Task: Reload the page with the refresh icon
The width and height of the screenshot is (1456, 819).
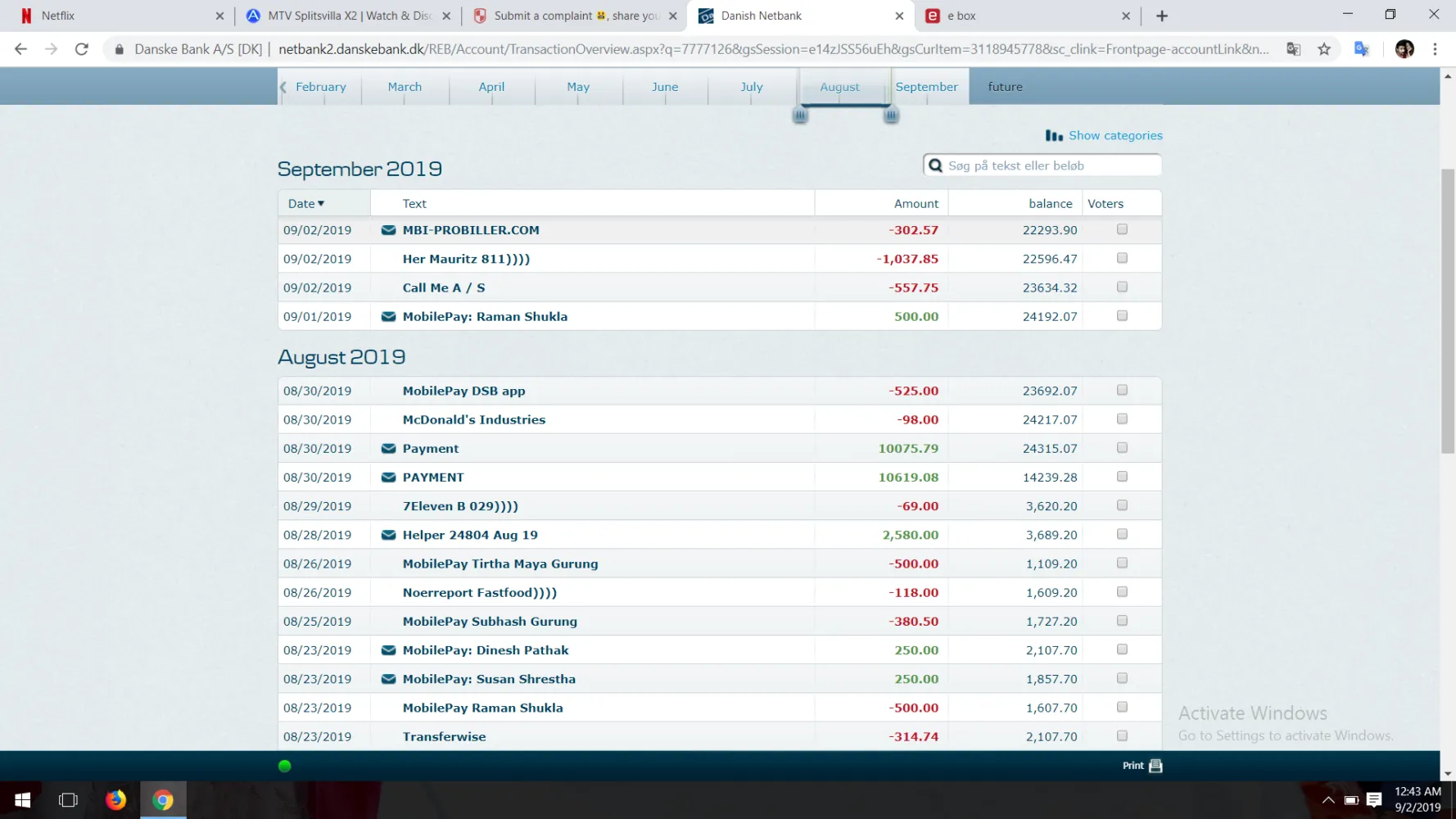Action: coord(81,49)
